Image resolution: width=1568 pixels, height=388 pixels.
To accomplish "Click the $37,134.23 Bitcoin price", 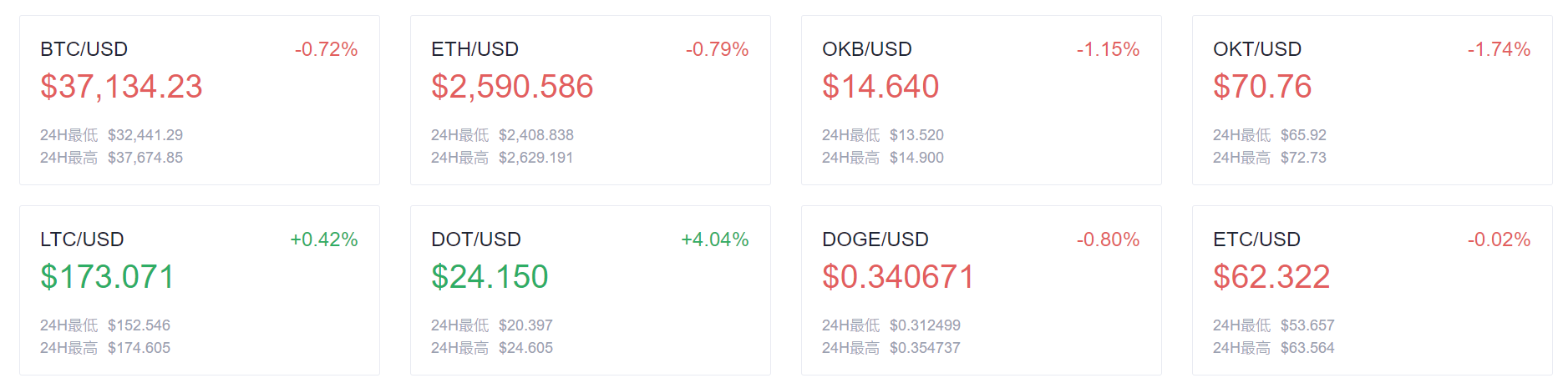I will pyautogui.click(x=121, y=87).
